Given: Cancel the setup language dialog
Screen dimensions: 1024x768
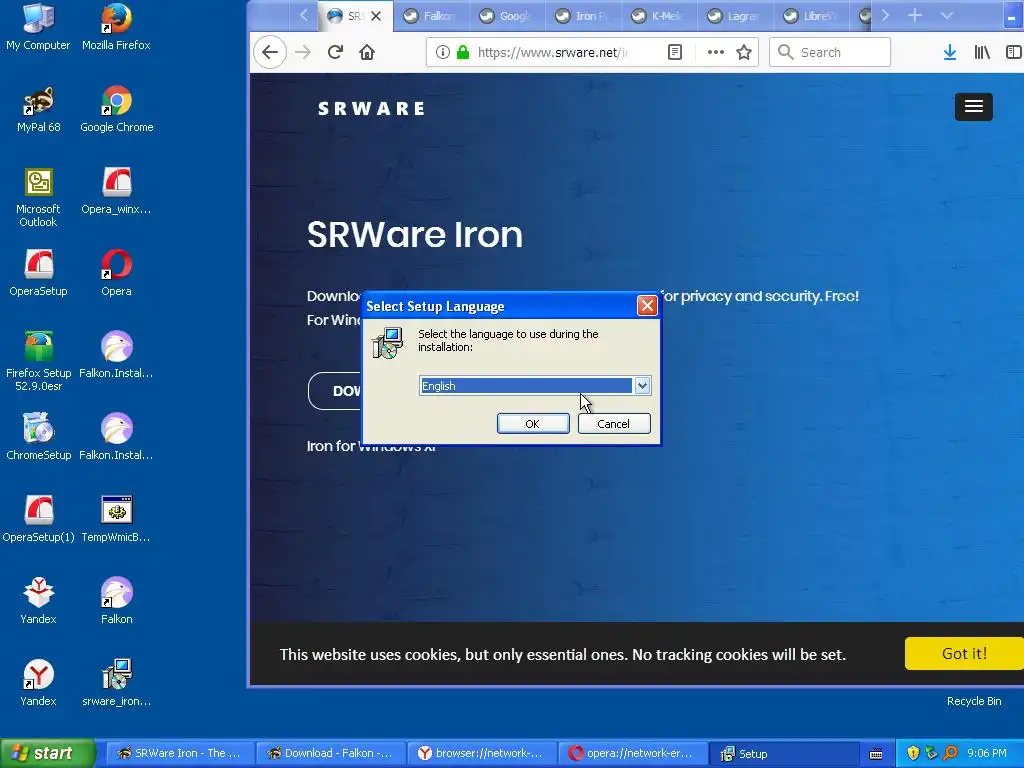Looking at the screenshot, I should point(614,423).
